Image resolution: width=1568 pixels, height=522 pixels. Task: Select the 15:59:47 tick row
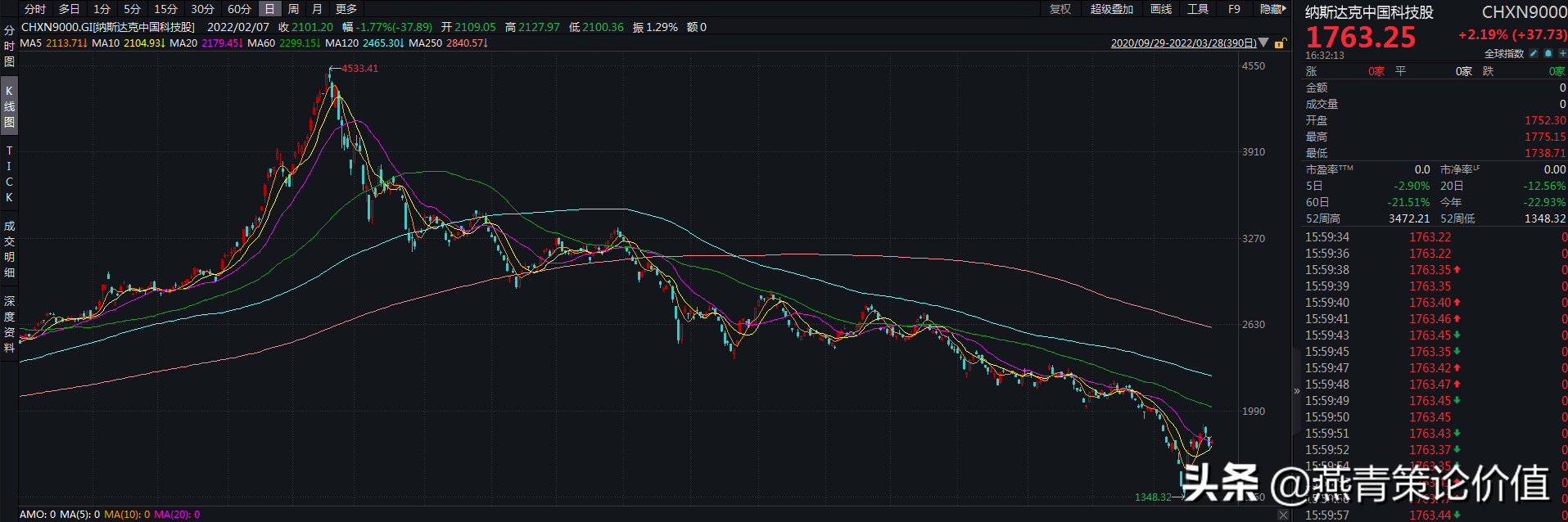[x=1435, y=368]
